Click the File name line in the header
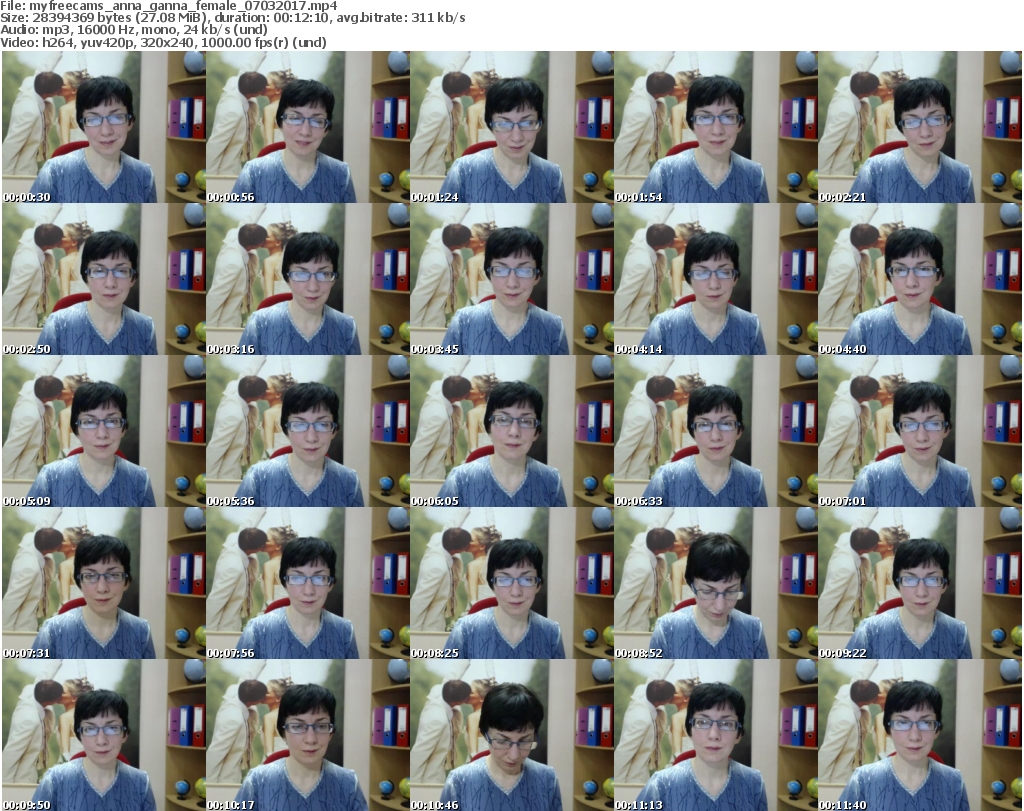The height and width of the screenshot is (811, 1024). click(168, 6)
